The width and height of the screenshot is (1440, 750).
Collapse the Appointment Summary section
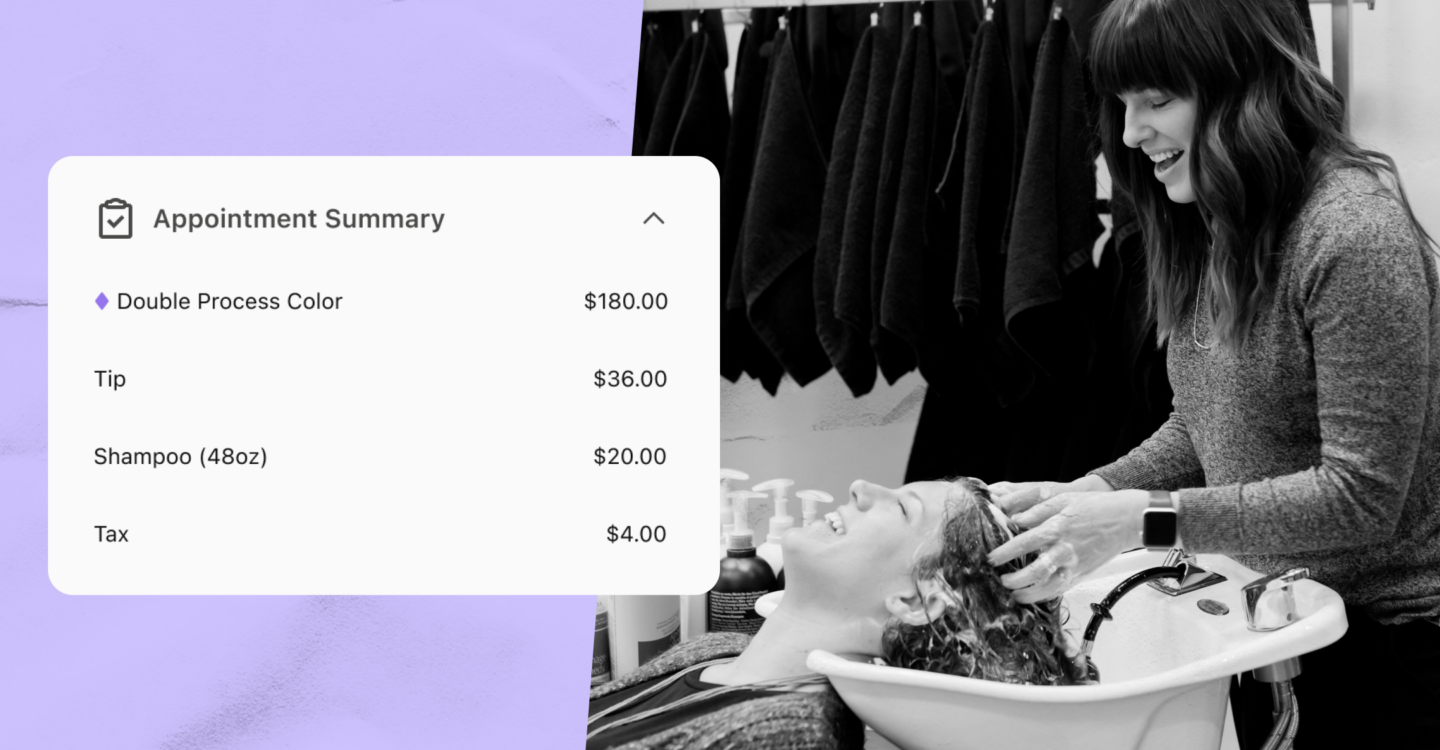653,218
